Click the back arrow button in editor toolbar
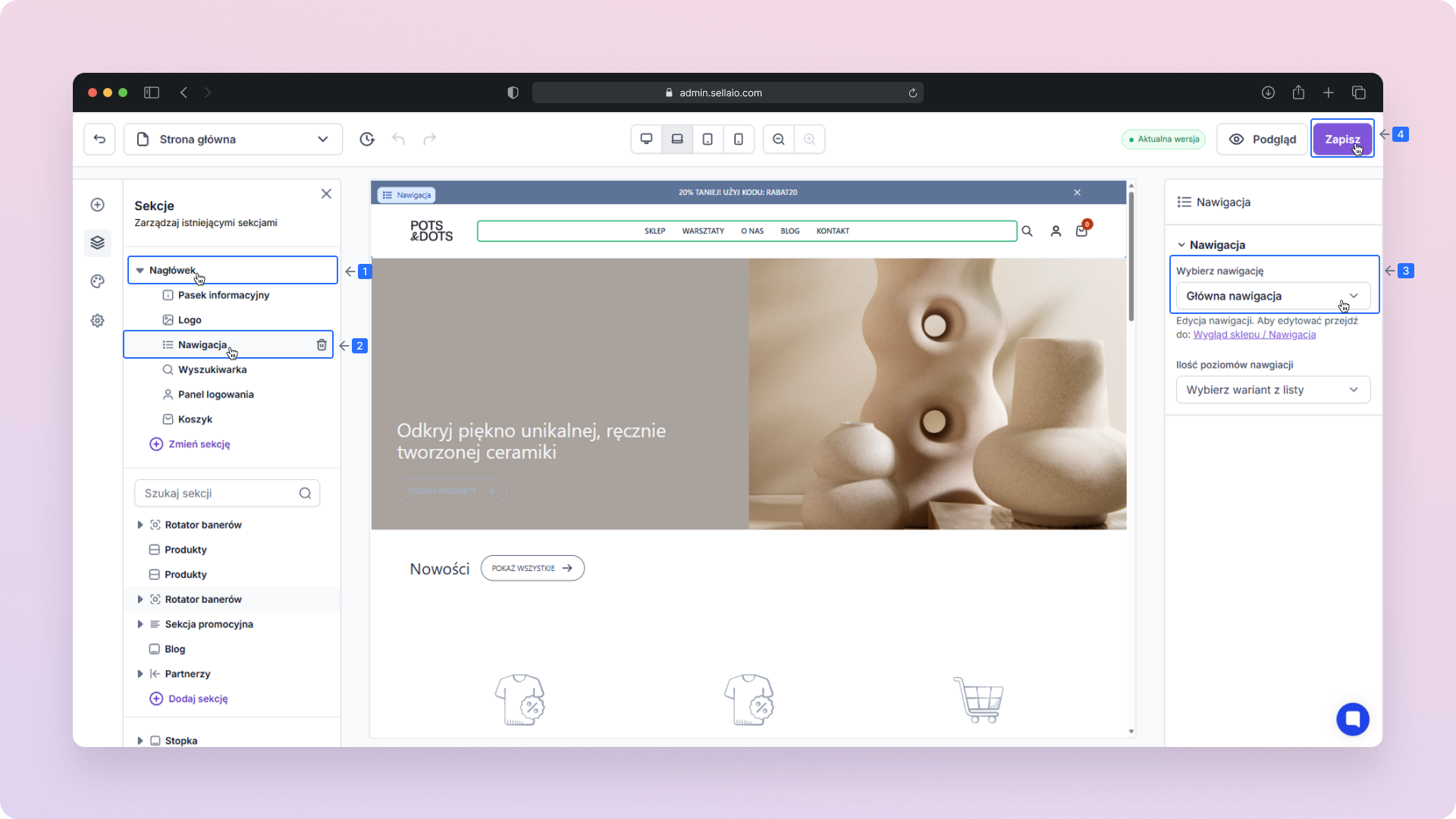The image size is (1456, 819). pyautogui.click(x=99, y=139)
